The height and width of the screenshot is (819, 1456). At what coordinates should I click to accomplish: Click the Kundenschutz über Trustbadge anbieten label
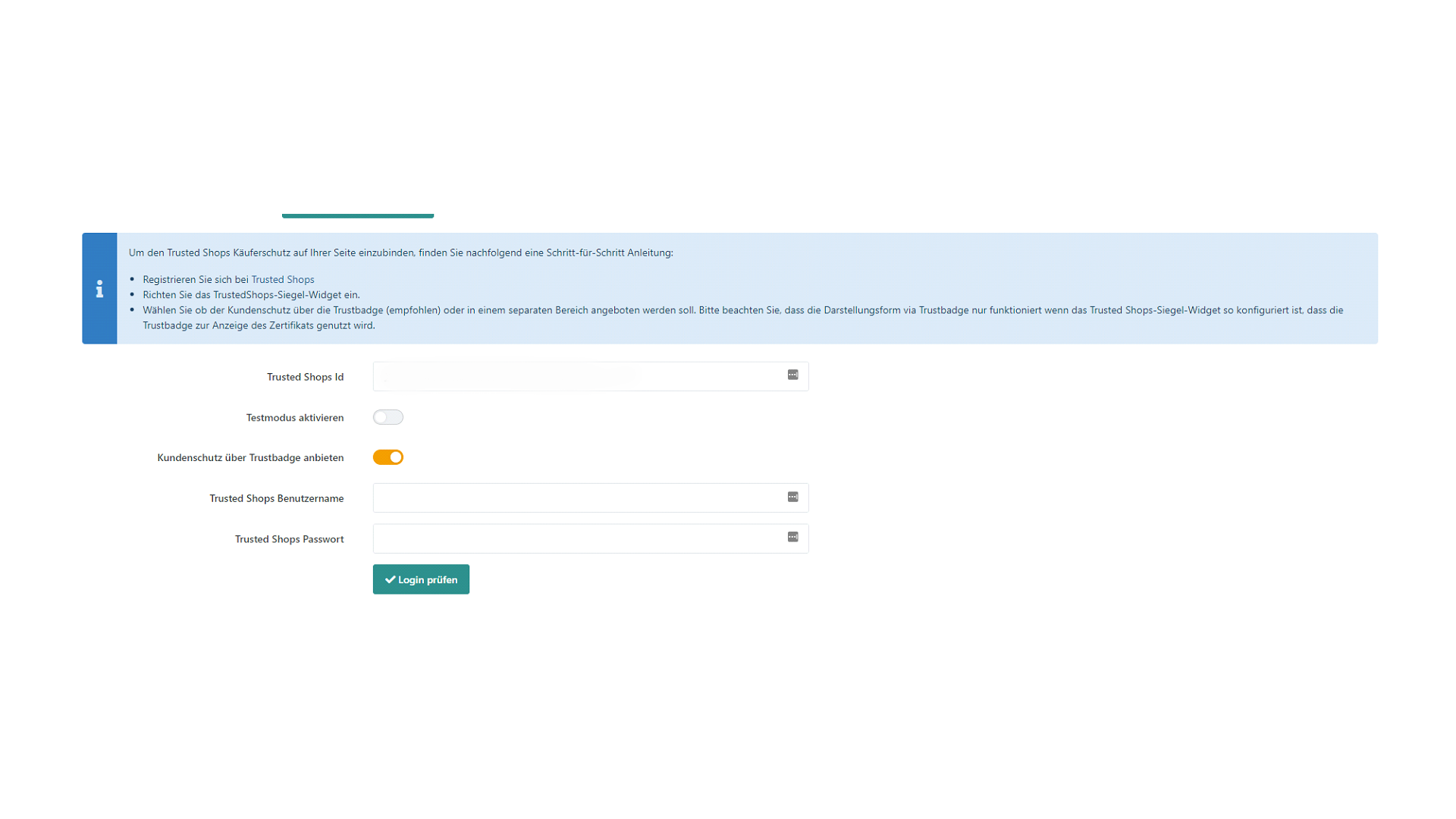point(250,458)
